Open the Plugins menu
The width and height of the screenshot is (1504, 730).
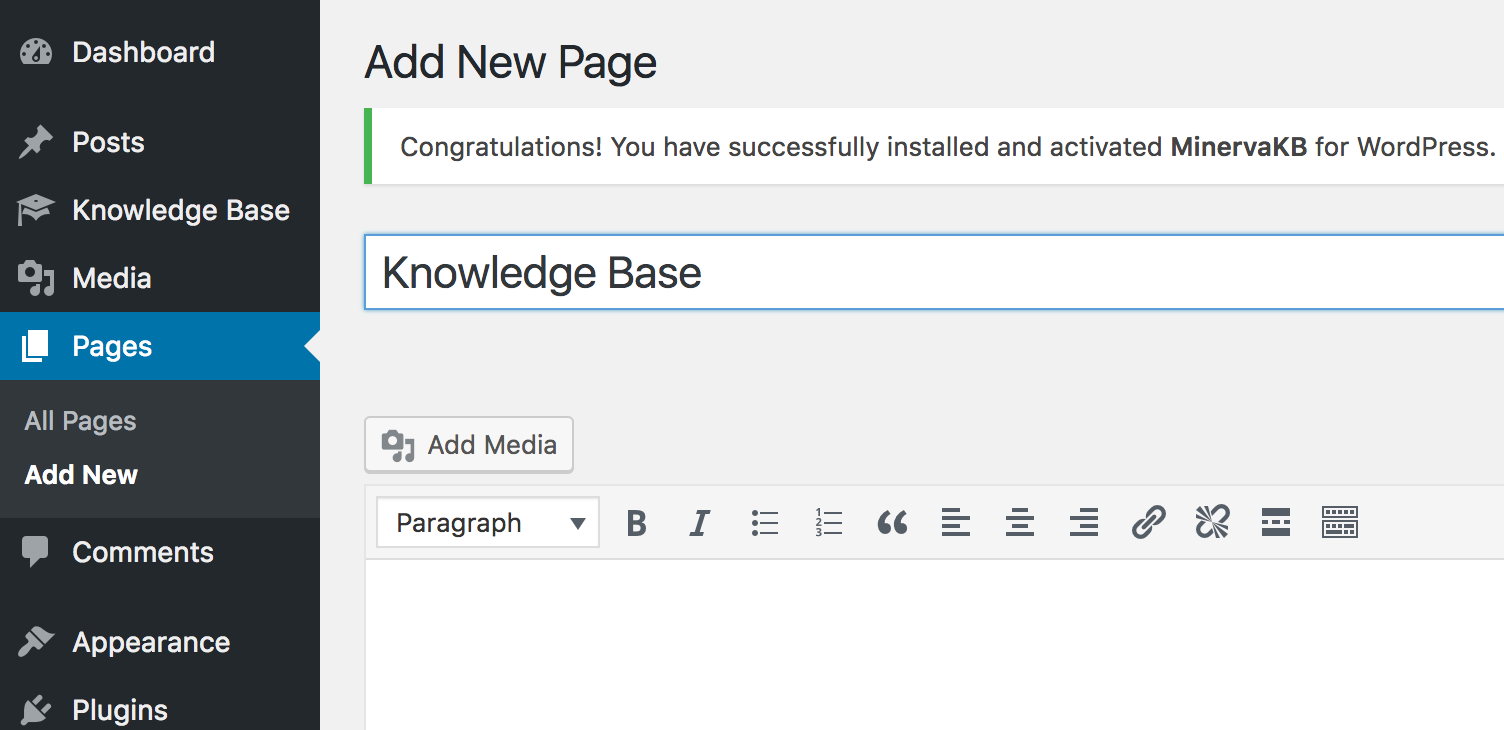click(120, 710)
